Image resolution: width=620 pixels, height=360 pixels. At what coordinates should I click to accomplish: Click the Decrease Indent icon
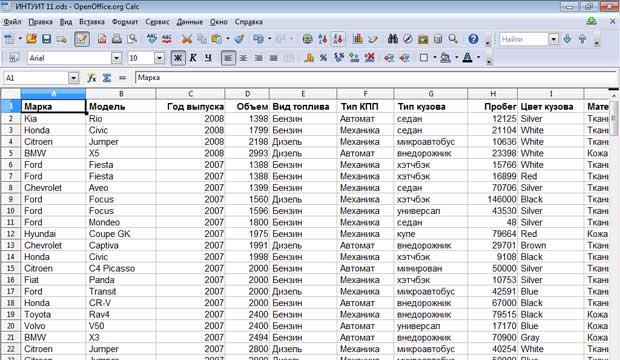(x=389, y=58)
